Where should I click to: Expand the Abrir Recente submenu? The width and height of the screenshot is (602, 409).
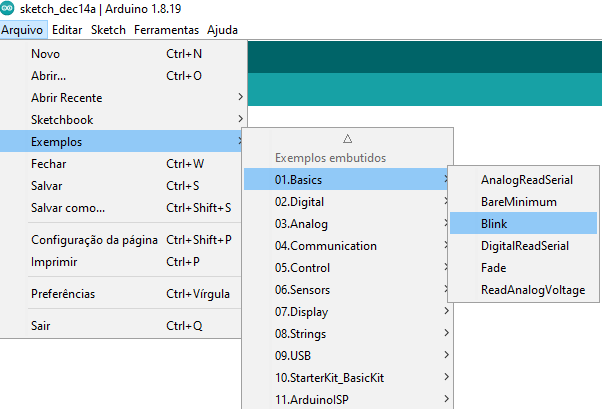[x=121, y=98]
